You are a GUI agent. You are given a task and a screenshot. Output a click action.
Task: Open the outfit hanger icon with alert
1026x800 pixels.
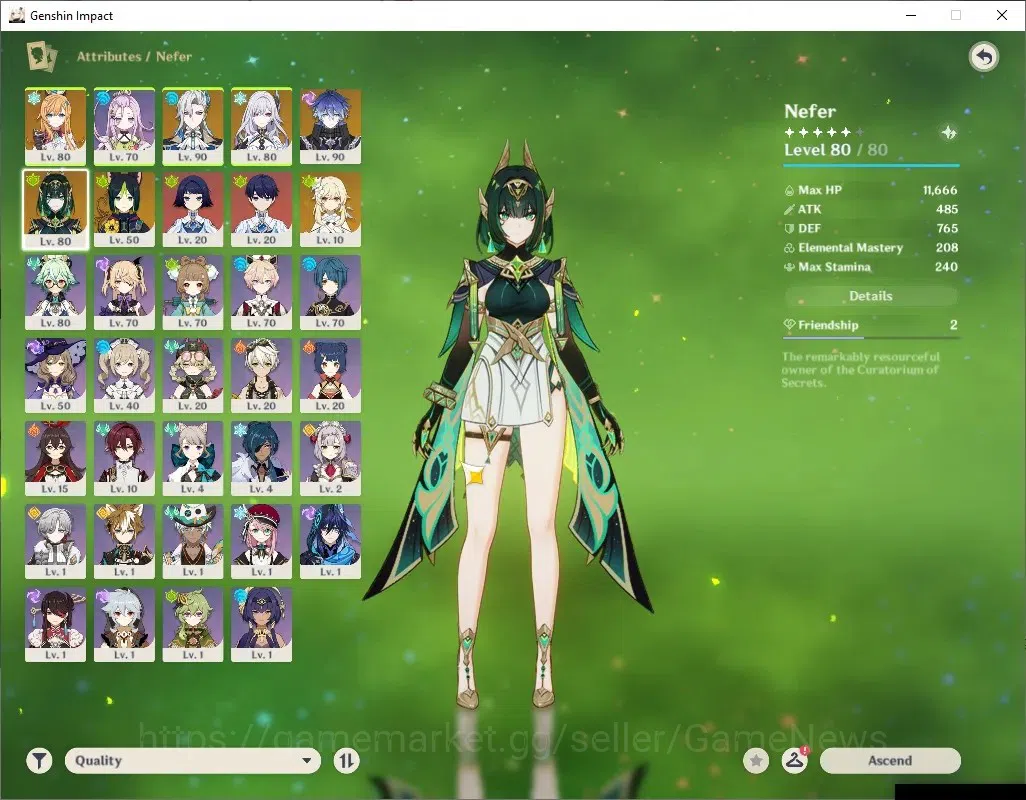click(795, 761)
